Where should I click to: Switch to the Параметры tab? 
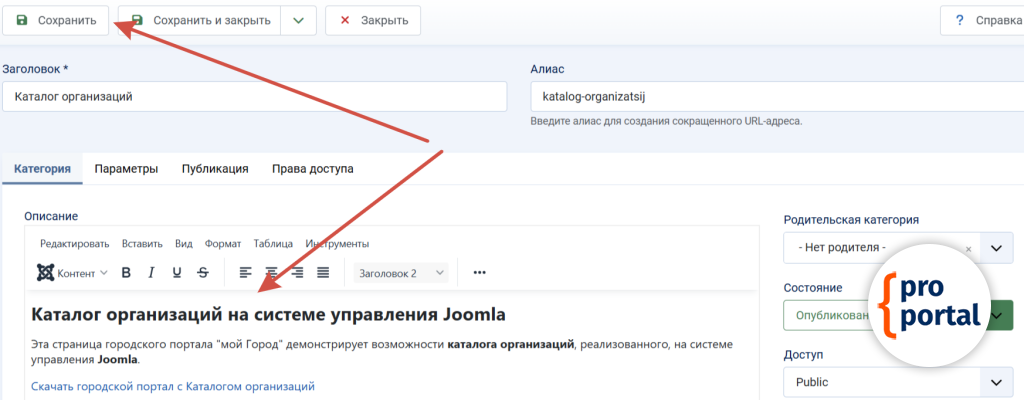click(126, 169)
